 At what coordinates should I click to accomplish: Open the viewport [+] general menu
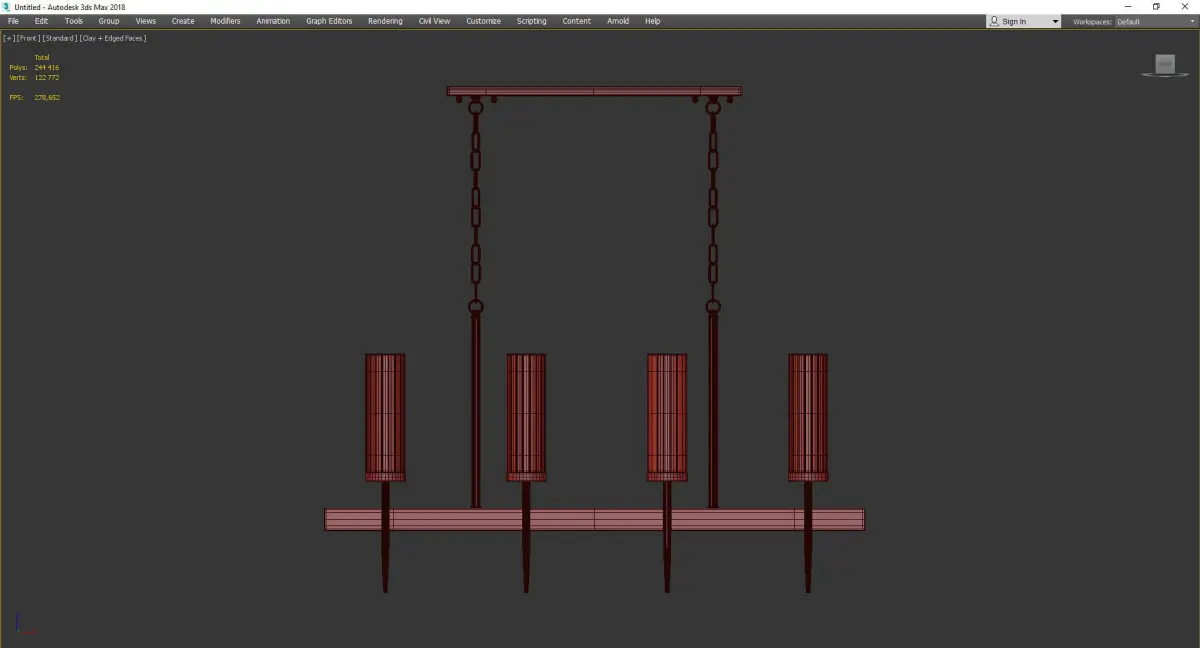pos(8,38)
